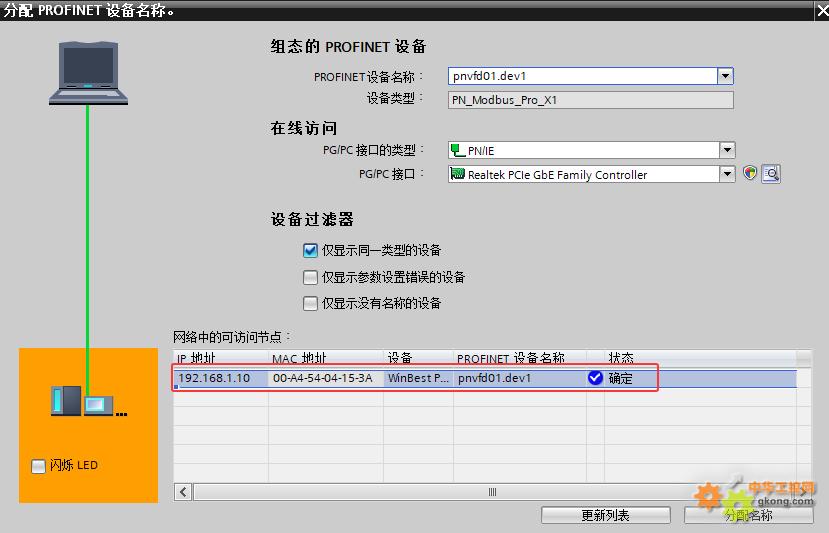Expand the Realtek PCIe GbE interface dropdown

[727, 175]
